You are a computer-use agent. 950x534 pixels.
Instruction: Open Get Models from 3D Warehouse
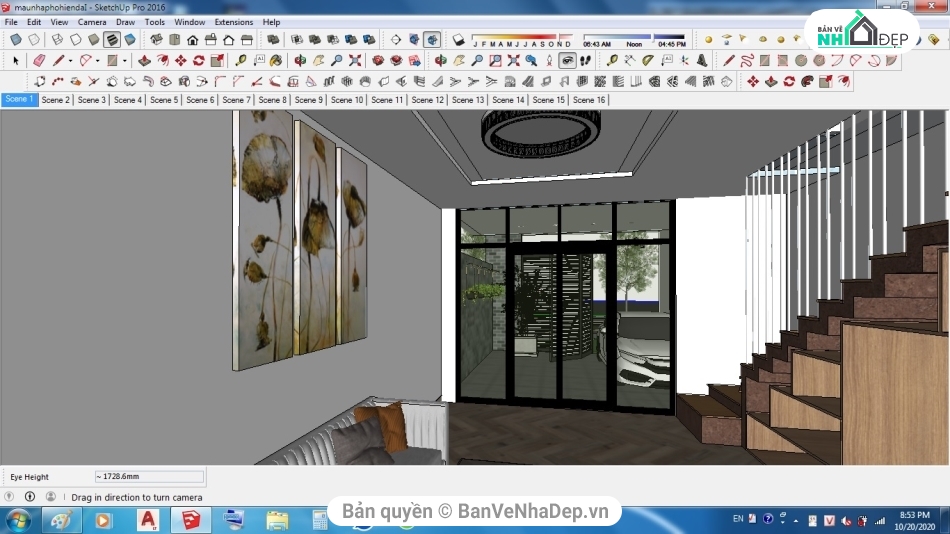coord(378,61)
